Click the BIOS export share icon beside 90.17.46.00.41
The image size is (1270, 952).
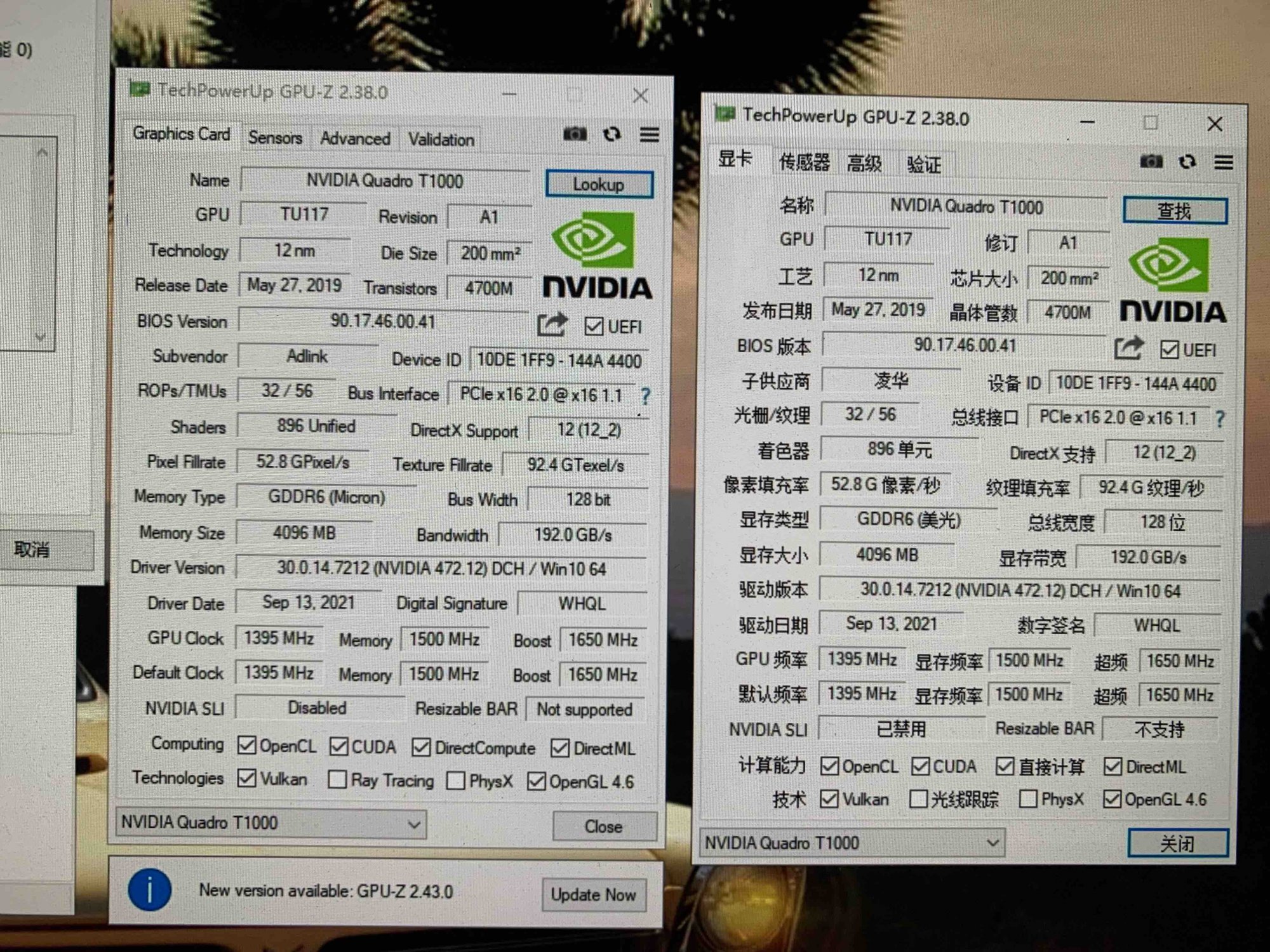click(551, 325)
